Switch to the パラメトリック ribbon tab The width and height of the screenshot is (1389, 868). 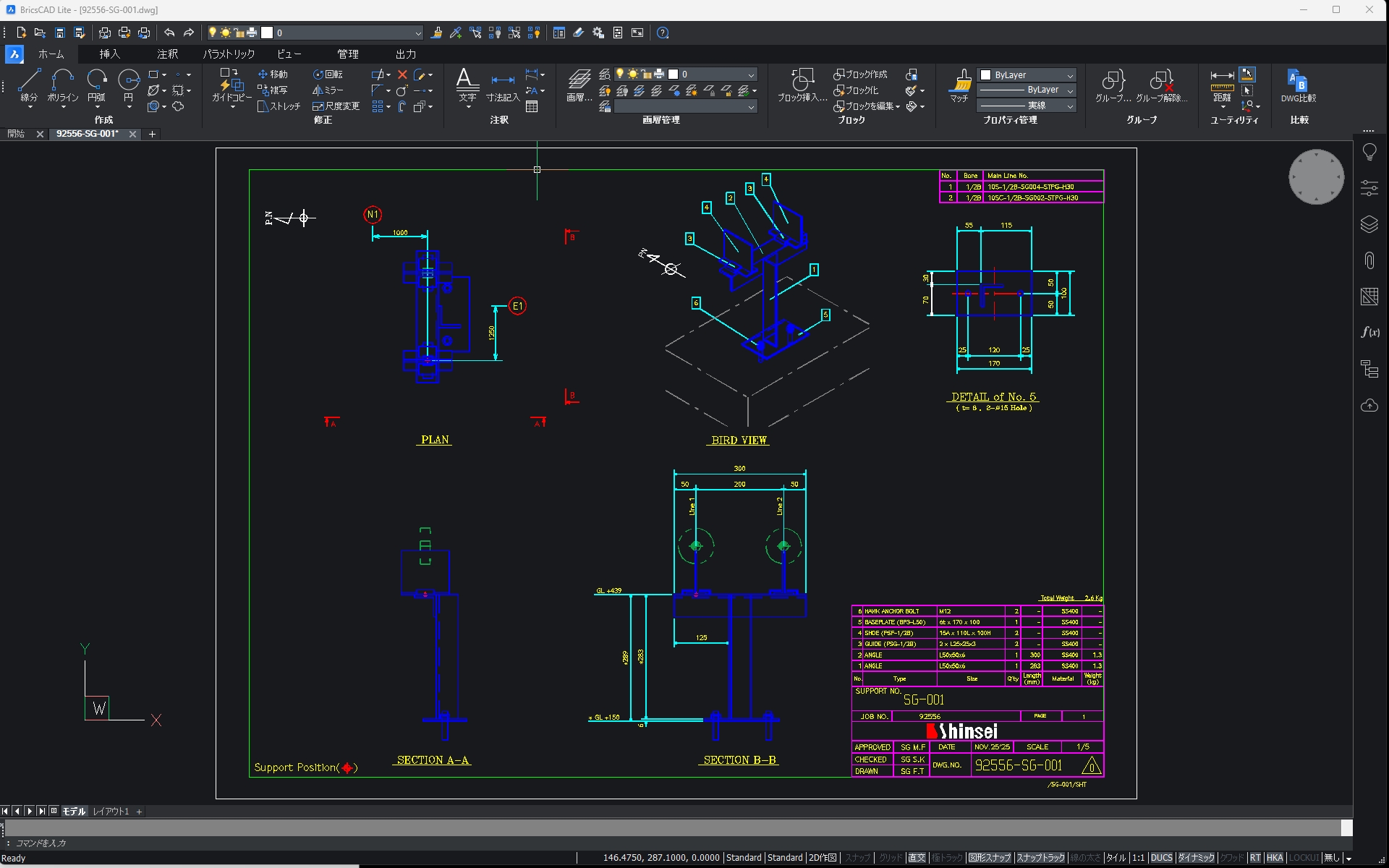tap(228, 54)
